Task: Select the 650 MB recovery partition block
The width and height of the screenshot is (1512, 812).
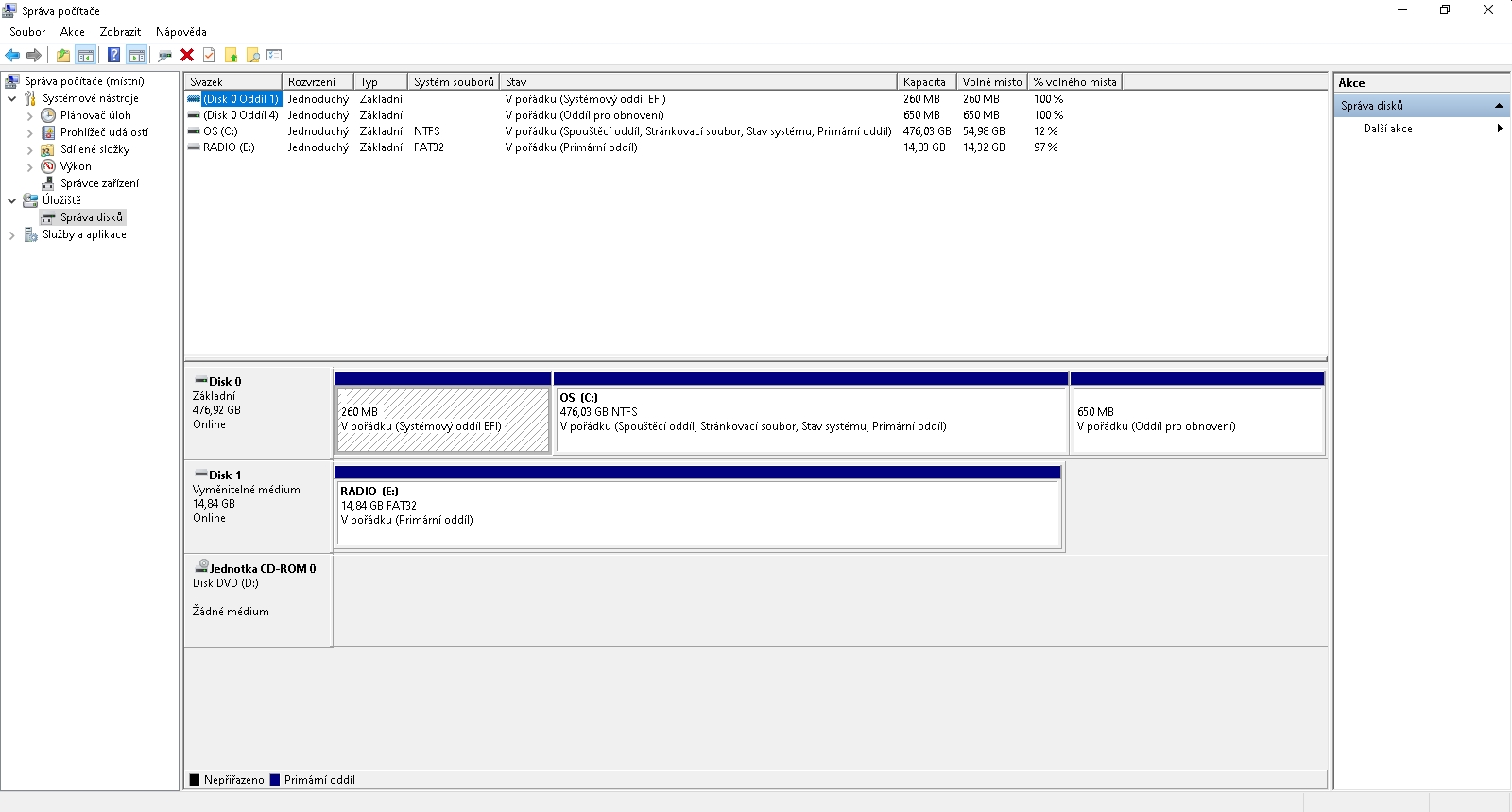Action: 1198,413
